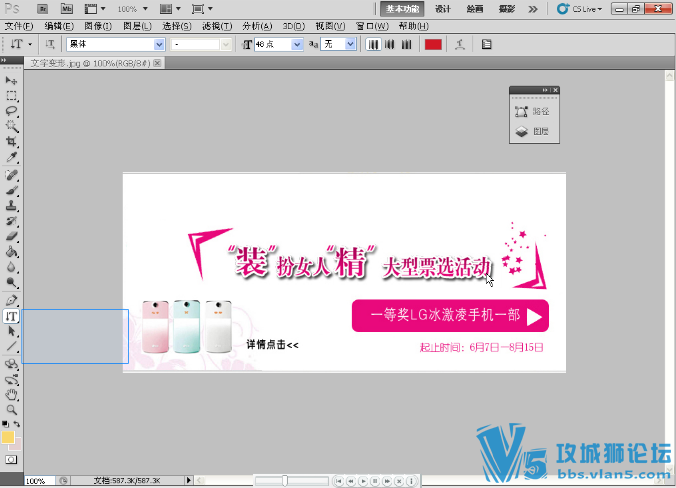Select the 3D Camera Rotate tool

point(11,380)
